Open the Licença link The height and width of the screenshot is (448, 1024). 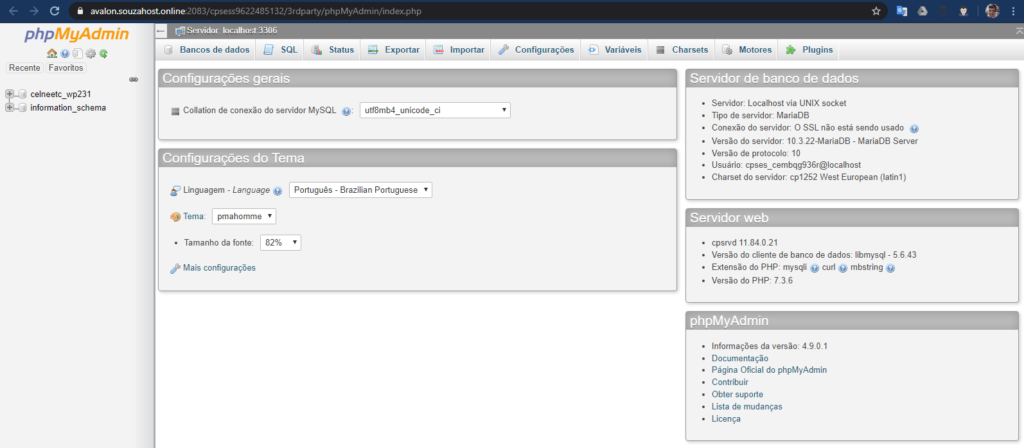pos(726,419)
